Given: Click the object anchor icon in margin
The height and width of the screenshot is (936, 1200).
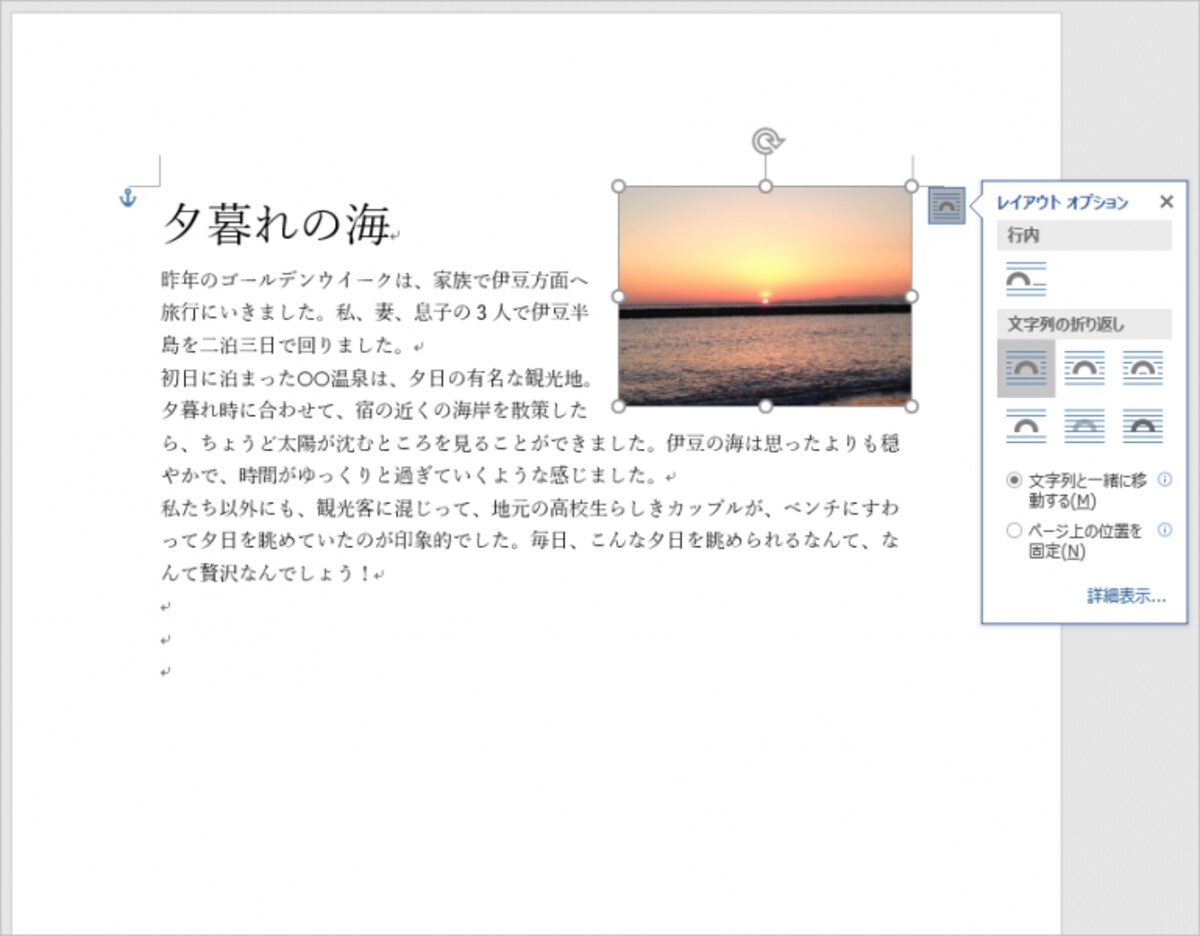Looking at the screenshot, I should tap(127, 198).
